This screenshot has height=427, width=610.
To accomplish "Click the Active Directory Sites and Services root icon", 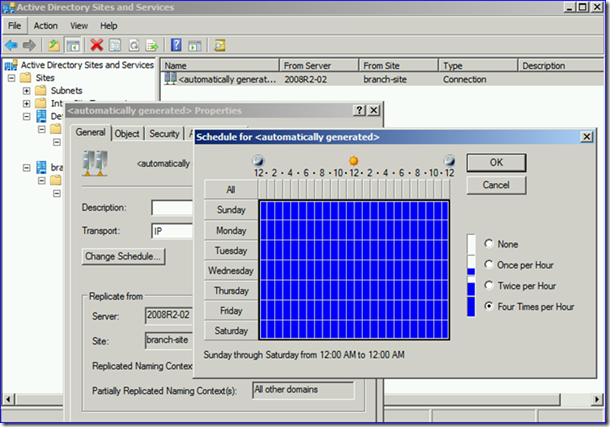I will [x=11, y=65].
